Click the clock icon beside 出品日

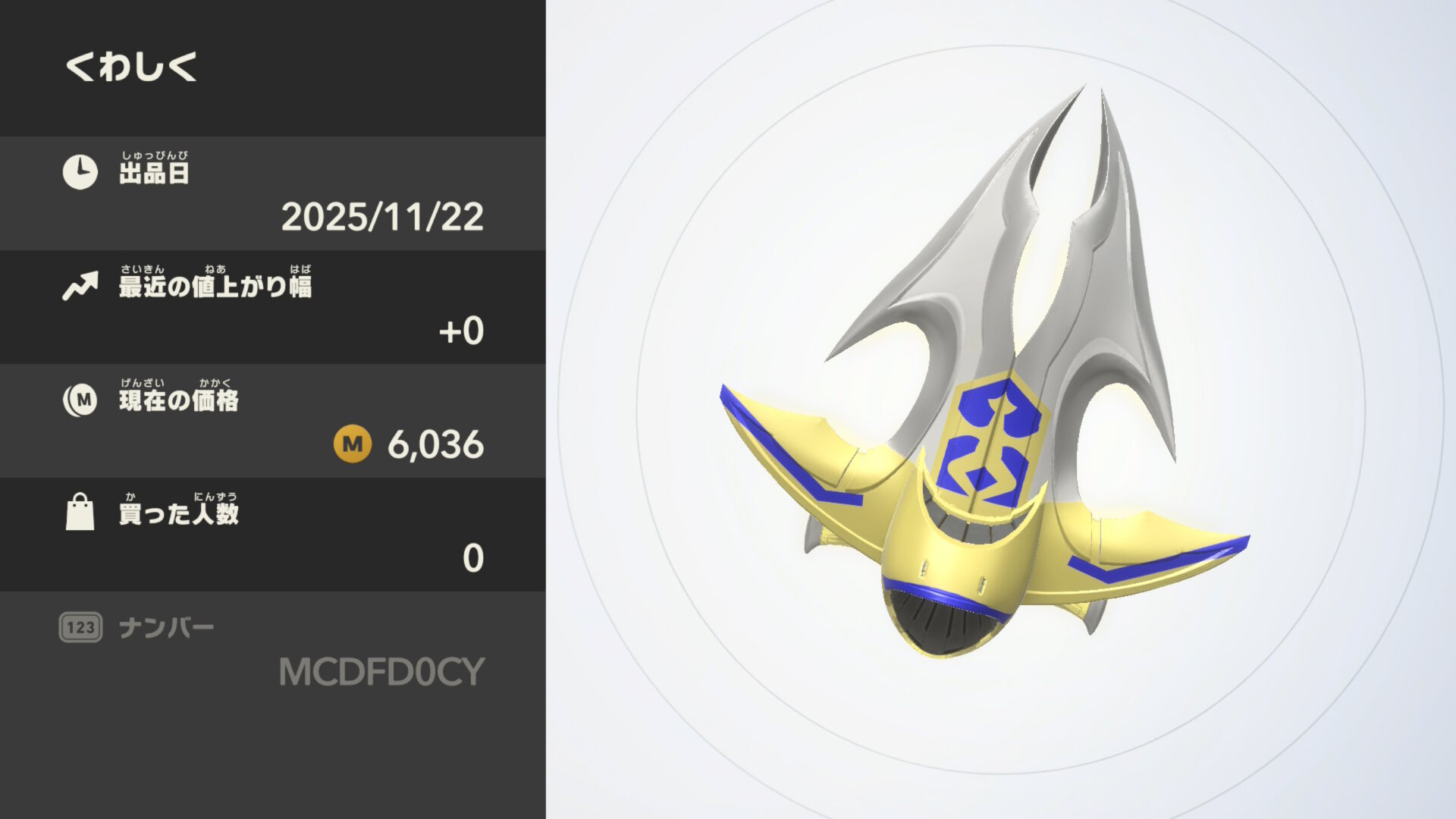80,172
